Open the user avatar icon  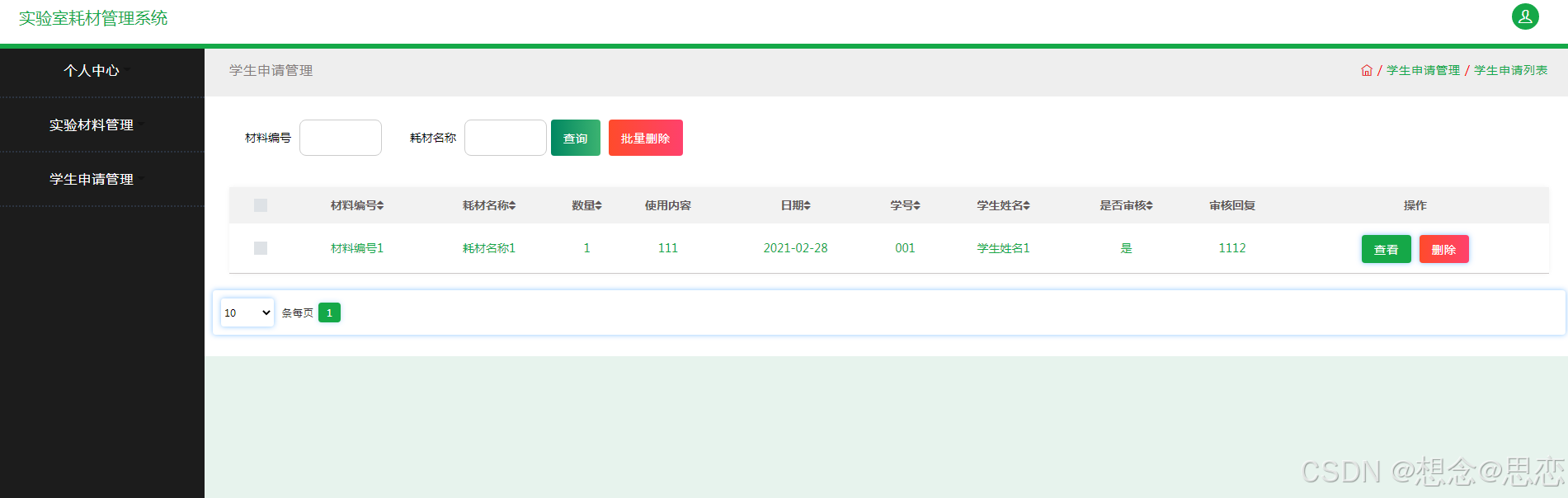point(1525,16)
